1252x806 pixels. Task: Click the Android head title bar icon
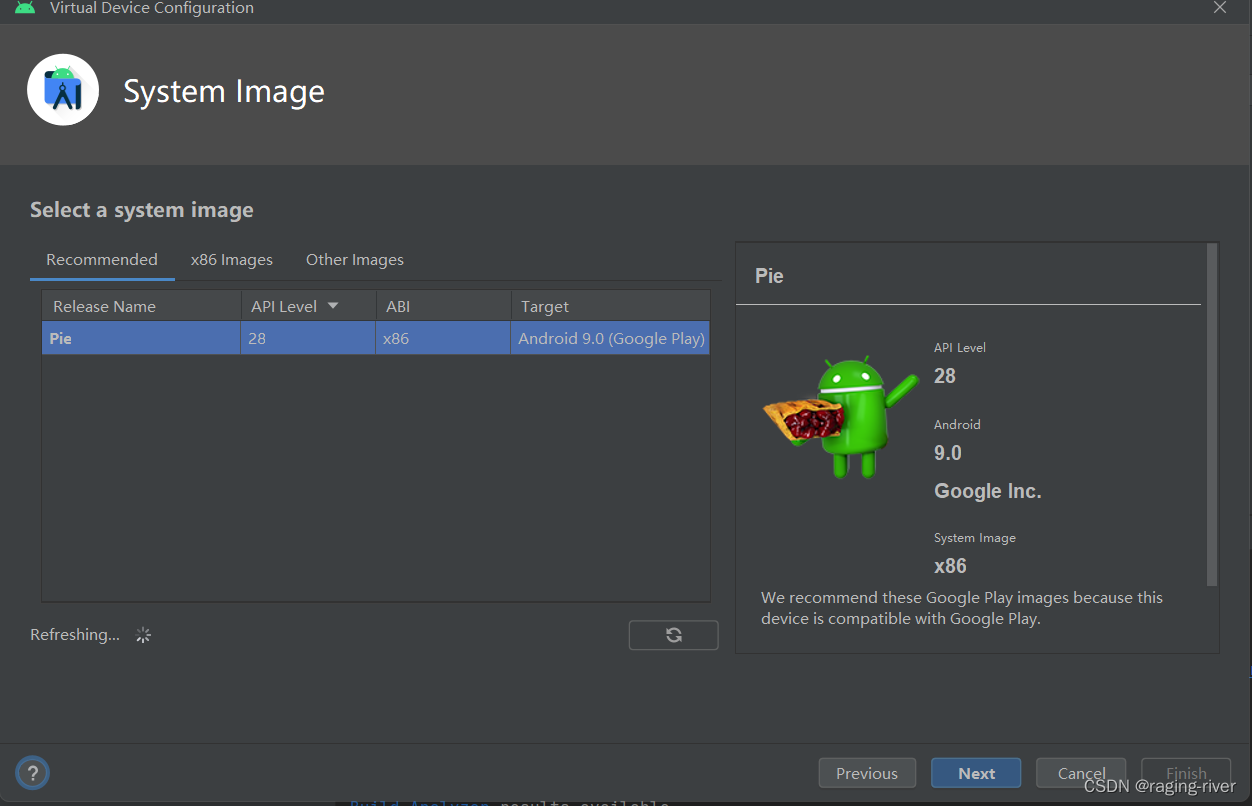point(25,8)
